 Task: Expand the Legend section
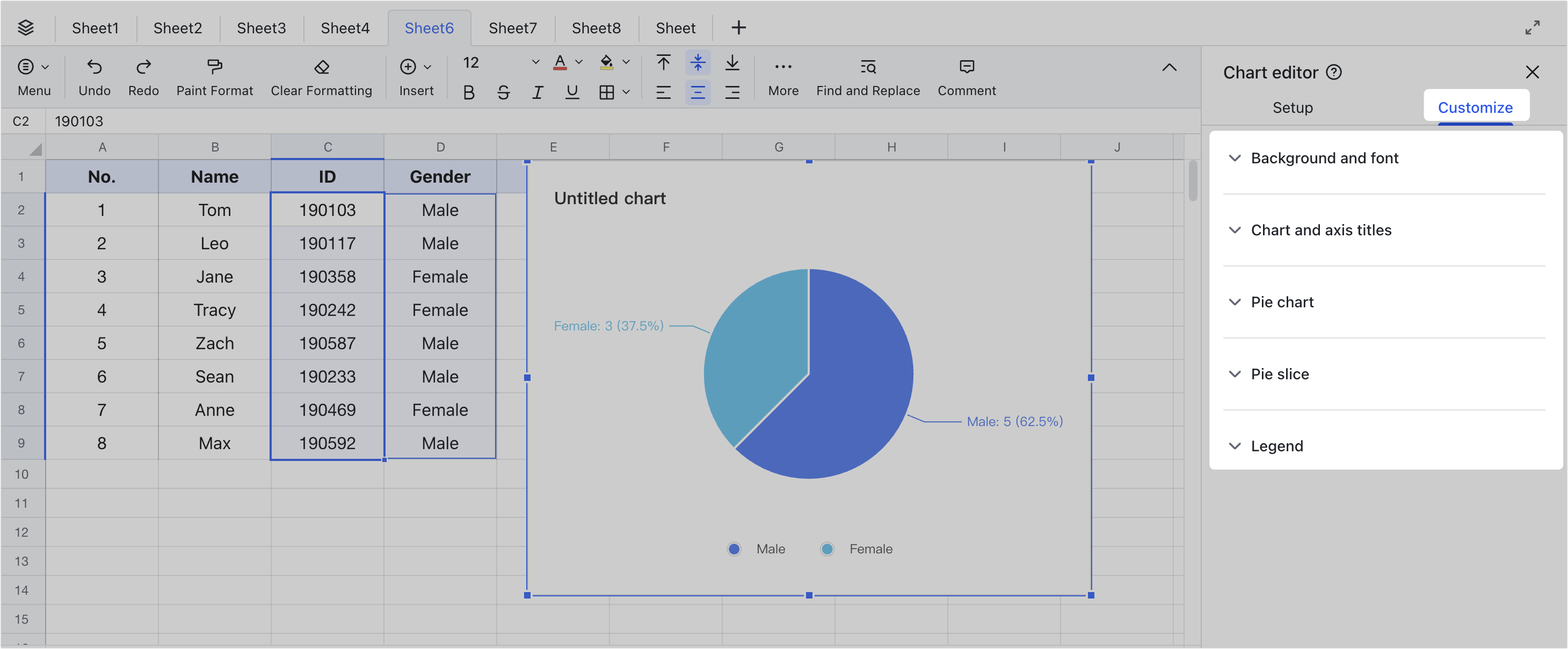pos(1276,446)
